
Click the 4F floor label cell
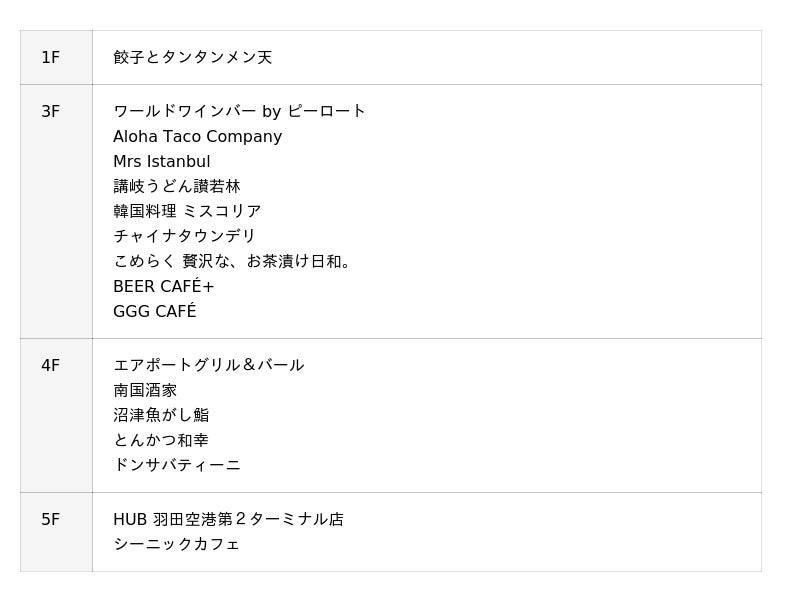tap(51, 366)
